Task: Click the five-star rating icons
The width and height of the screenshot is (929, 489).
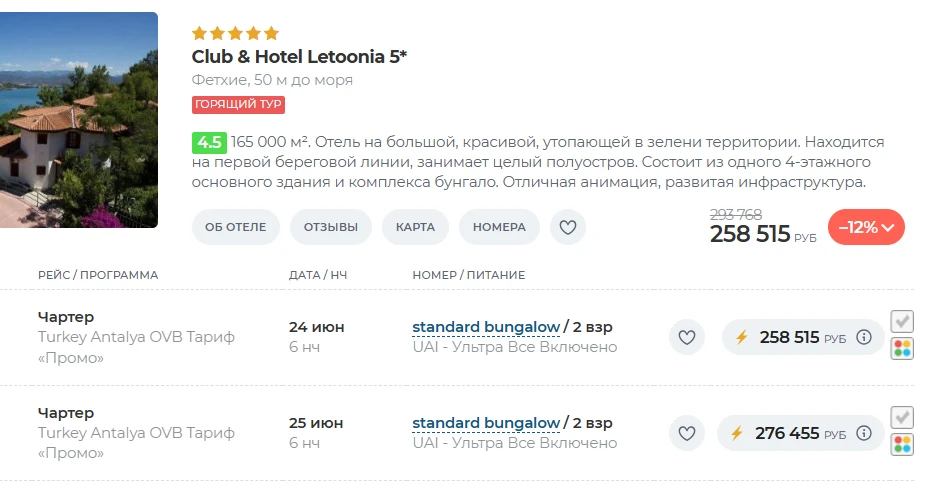Action: [235, 33]
